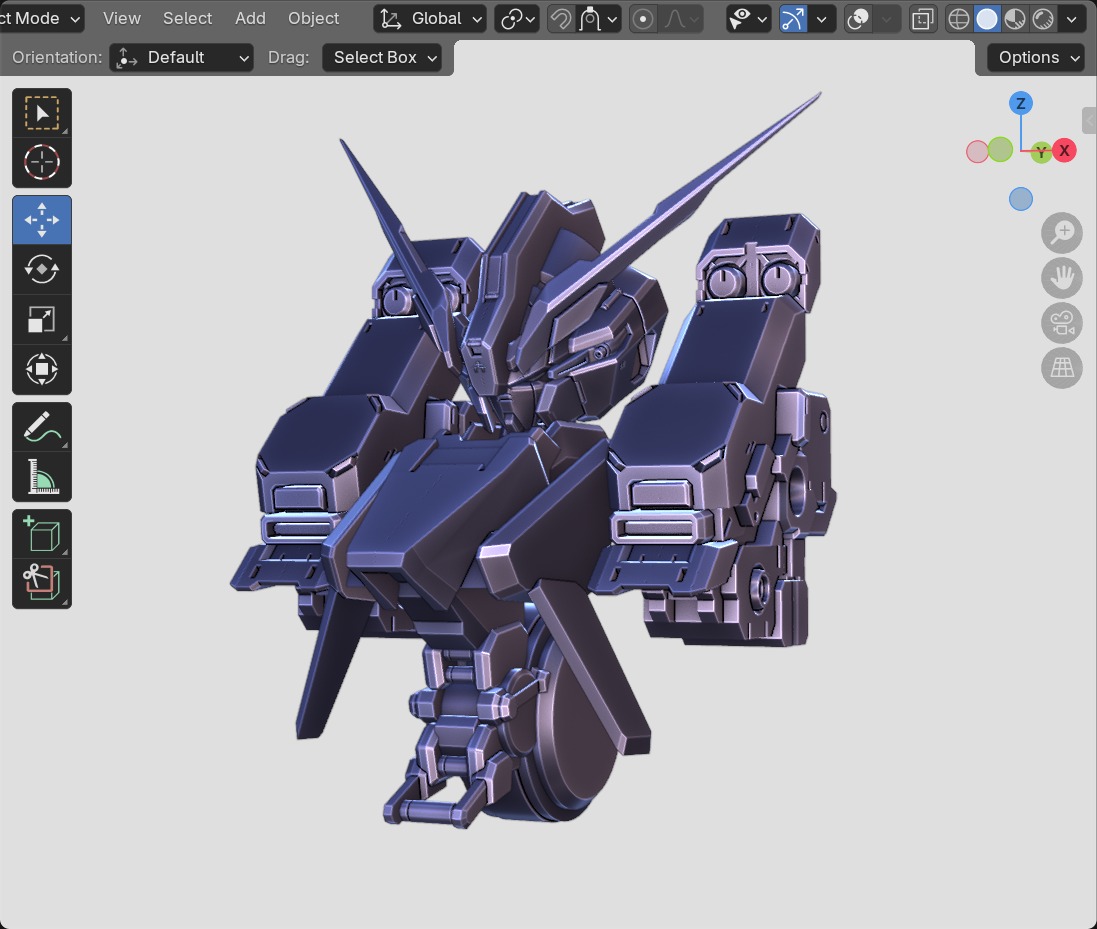Snap view to unlabeled negative X axis circle
Viewport: 1097px width, 929px height.
coord(977,151)
